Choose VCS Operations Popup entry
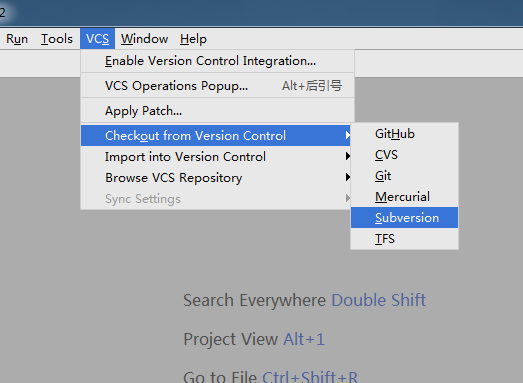This screenshot has height=383, width=523. click(x=217, y=86)
